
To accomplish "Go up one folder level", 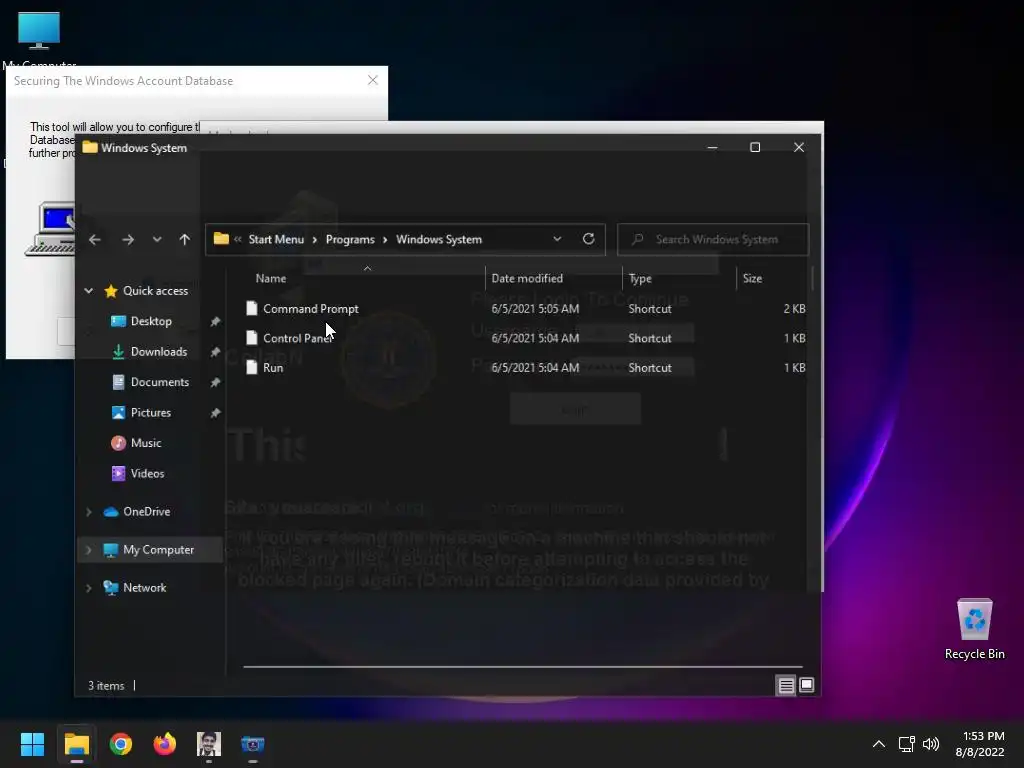I will tap(185, 240).
